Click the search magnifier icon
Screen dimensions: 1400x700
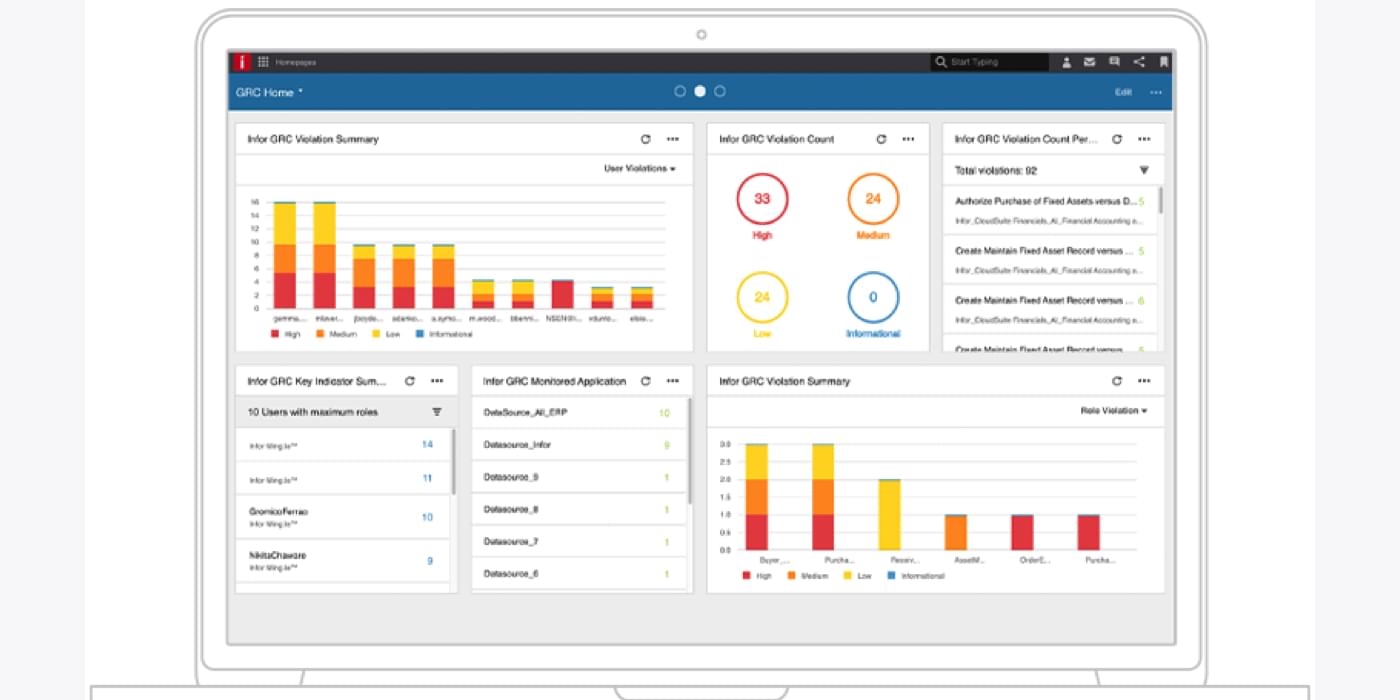(x=941, y=62)
